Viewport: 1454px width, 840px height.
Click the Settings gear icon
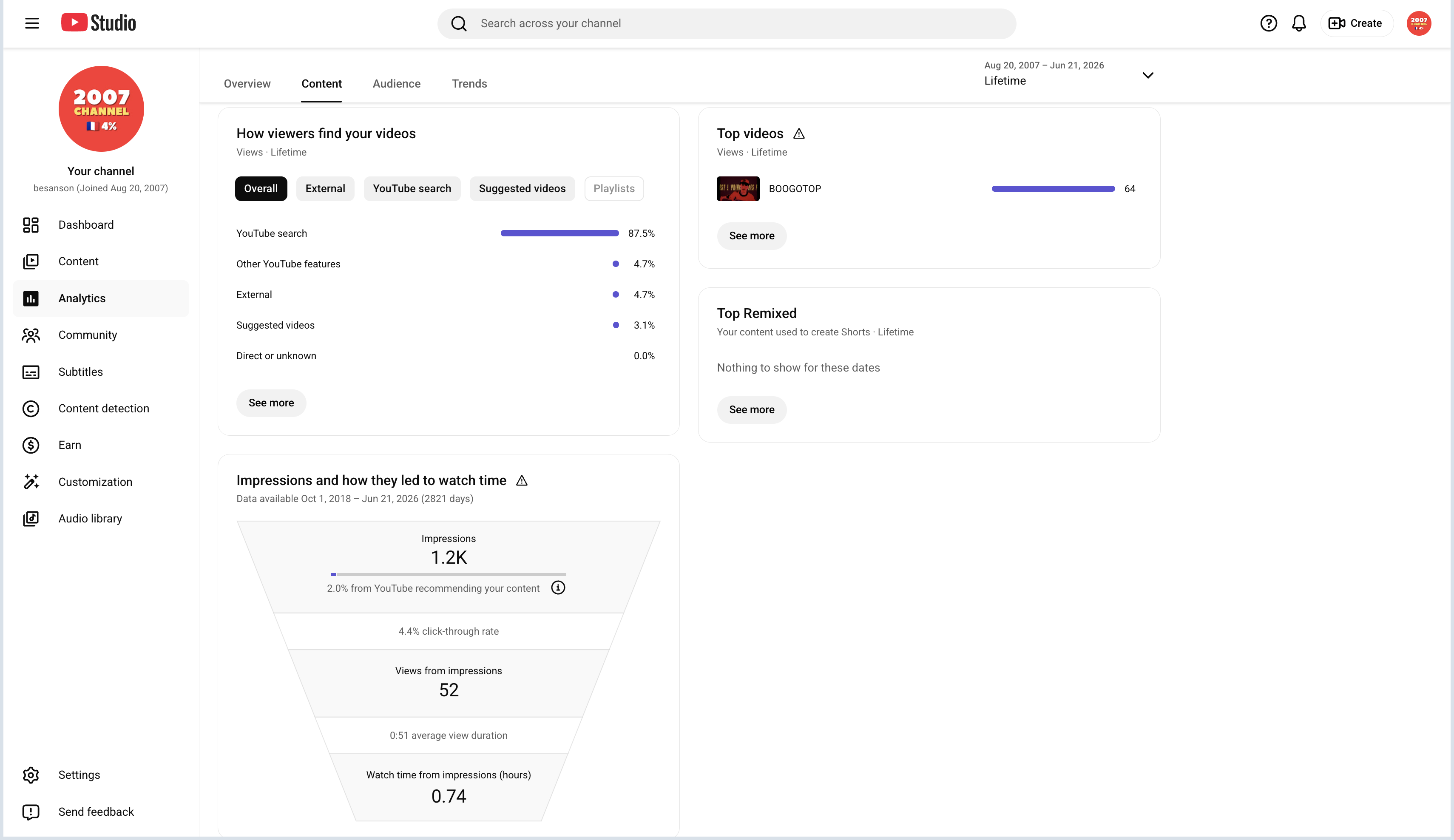(31, 775)
